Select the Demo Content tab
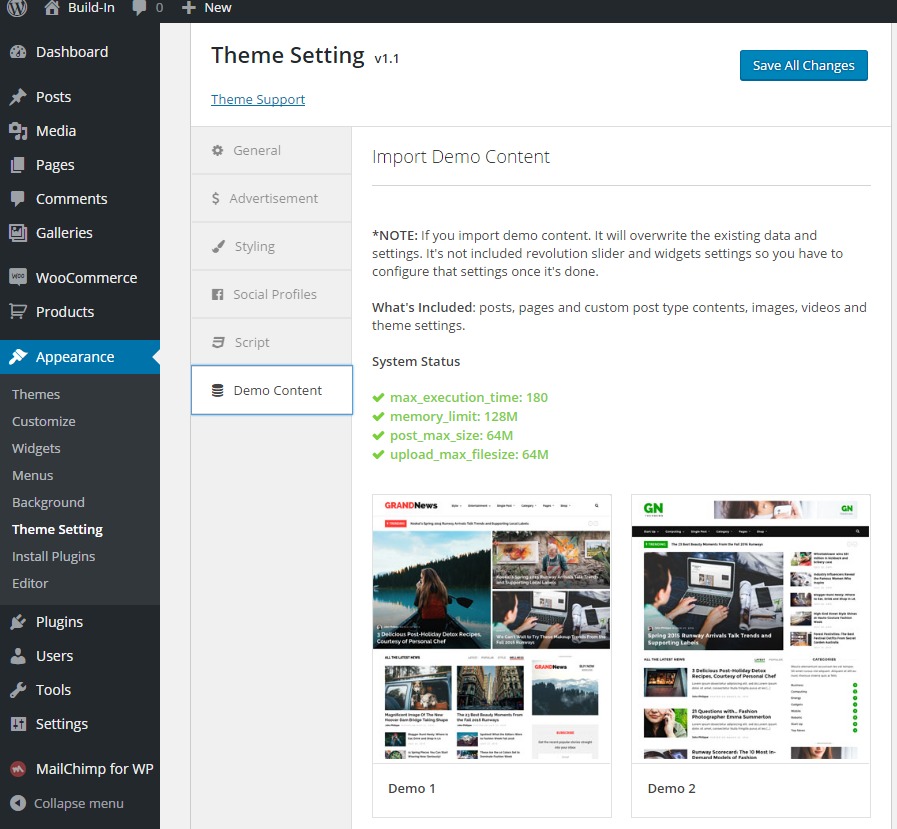Image resolution: width=897 pixels, height=829 pixels. coord(272,390)
